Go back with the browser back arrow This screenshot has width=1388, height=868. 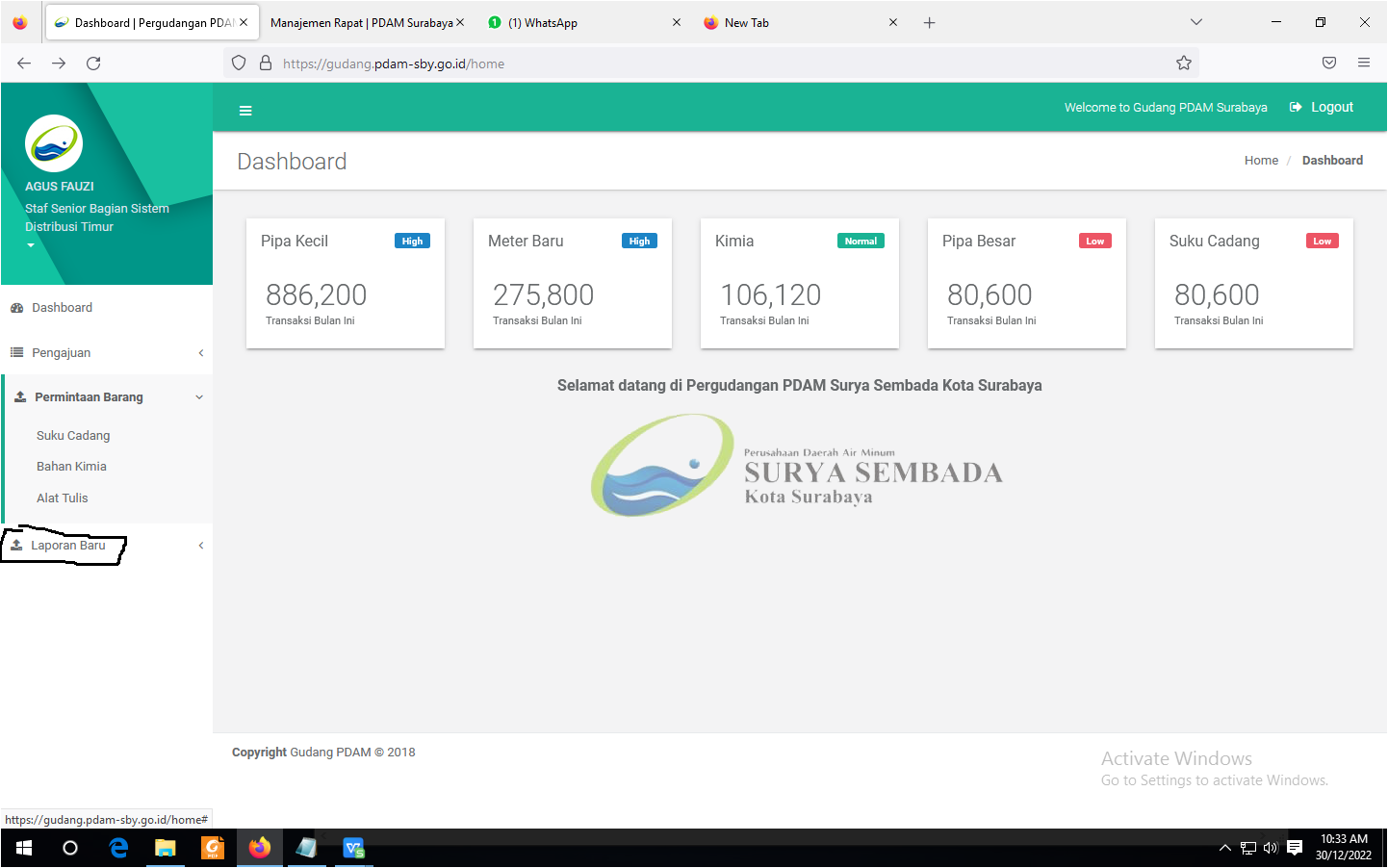click(x=24, y=64)
